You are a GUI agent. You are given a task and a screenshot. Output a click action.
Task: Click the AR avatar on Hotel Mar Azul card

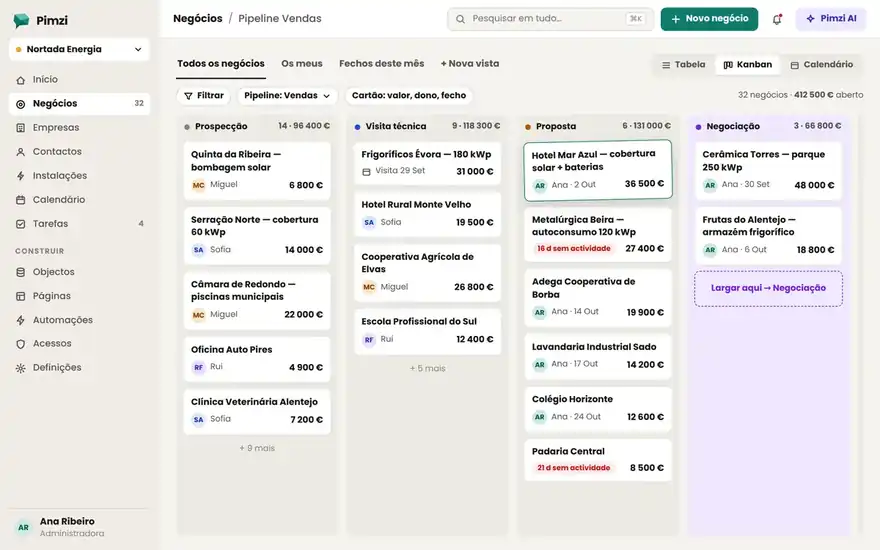pyautogui.click(x=540, y=185)
